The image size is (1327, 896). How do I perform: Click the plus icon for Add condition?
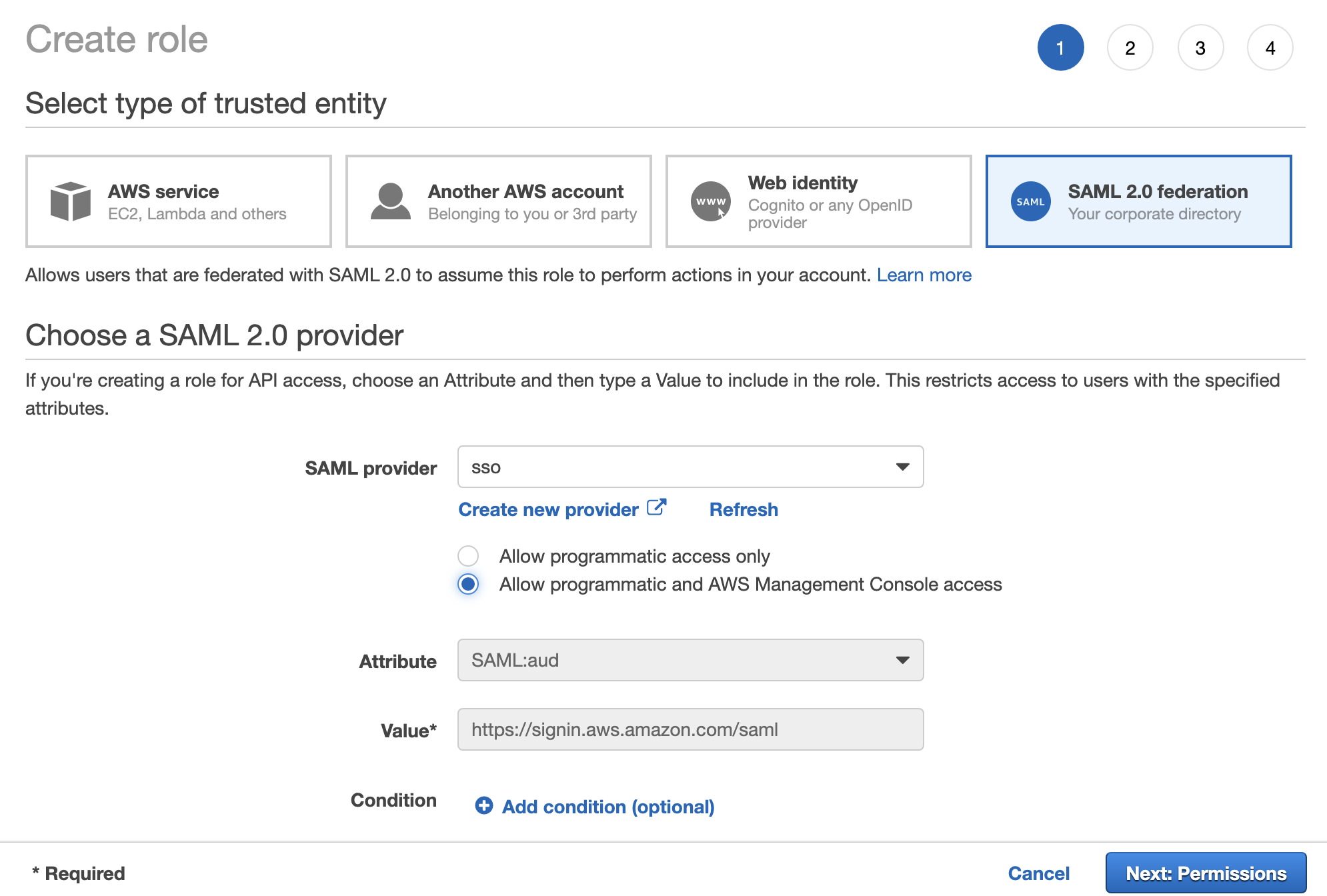pyautogui.click(x=484, y=805)
